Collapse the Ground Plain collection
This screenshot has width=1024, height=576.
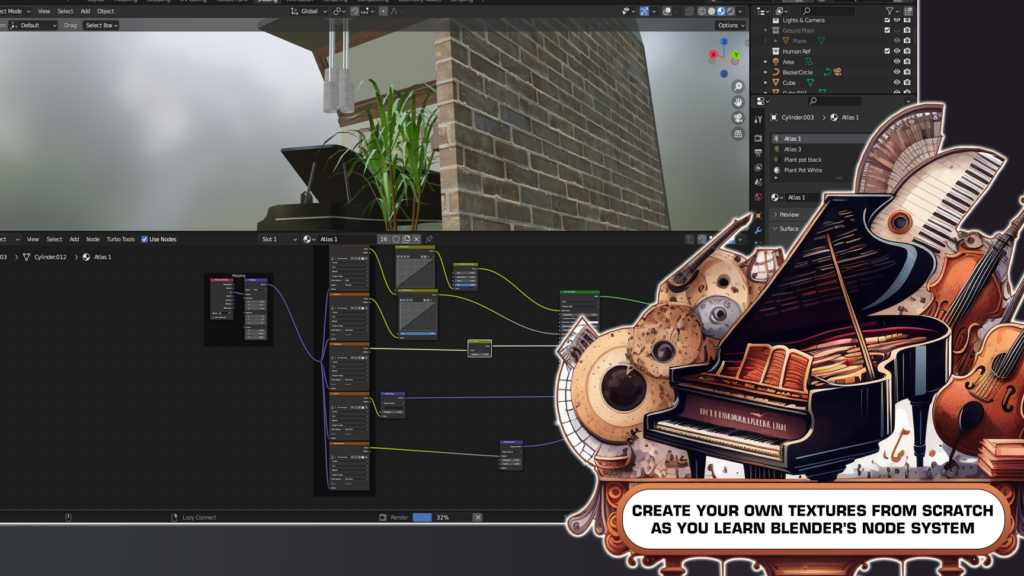coord(766,30)
